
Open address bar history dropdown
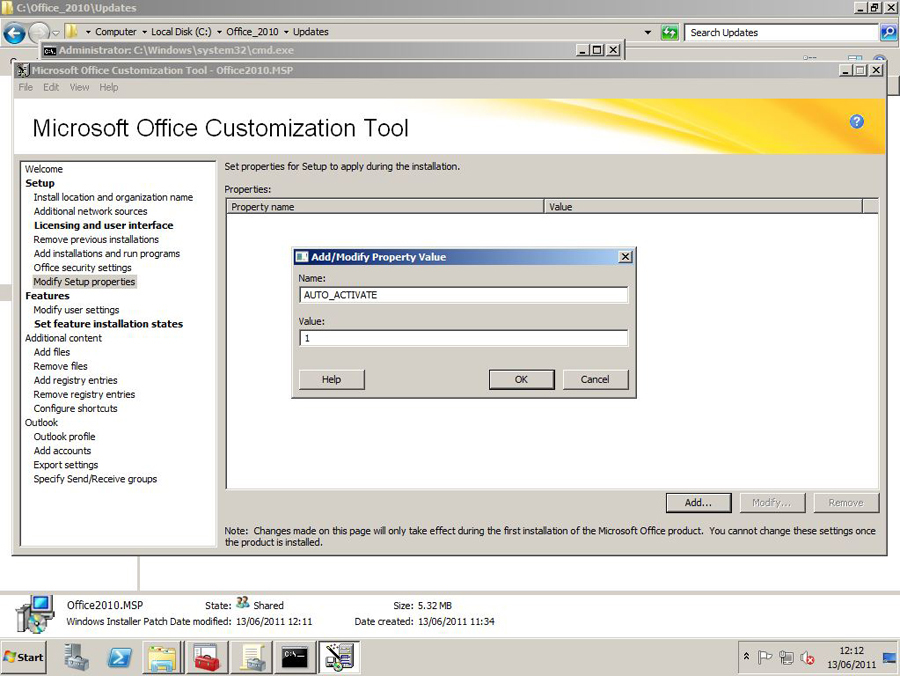[x=647, y=32]
